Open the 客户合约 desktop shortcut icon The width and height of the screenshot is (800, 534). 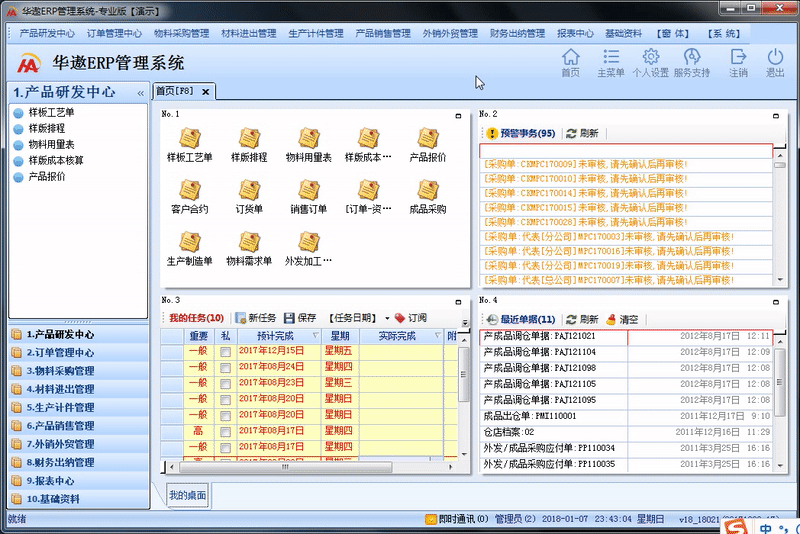[x=190, y=196]
